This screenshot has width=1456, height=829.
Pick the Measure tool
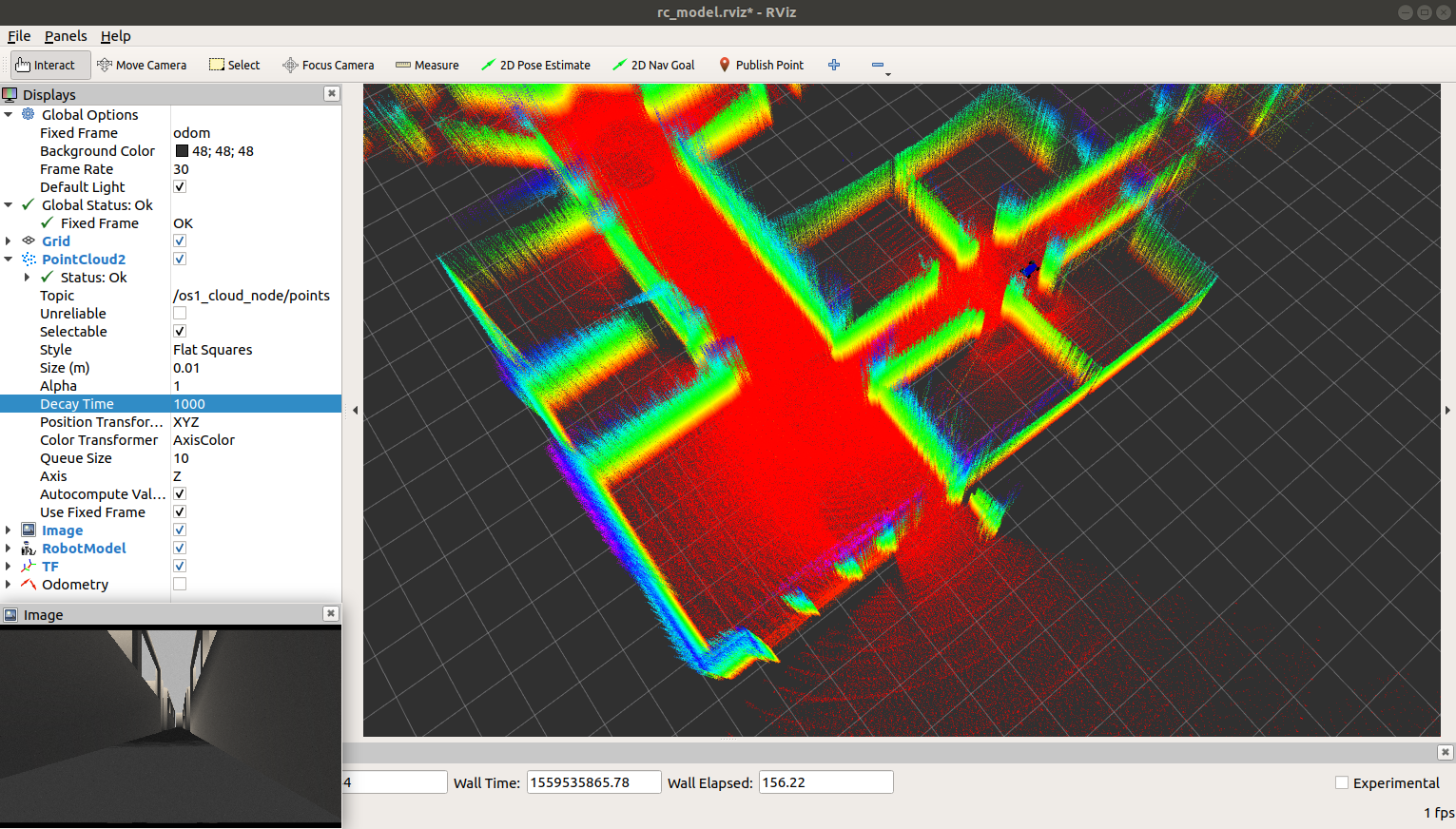click(427, 65)
